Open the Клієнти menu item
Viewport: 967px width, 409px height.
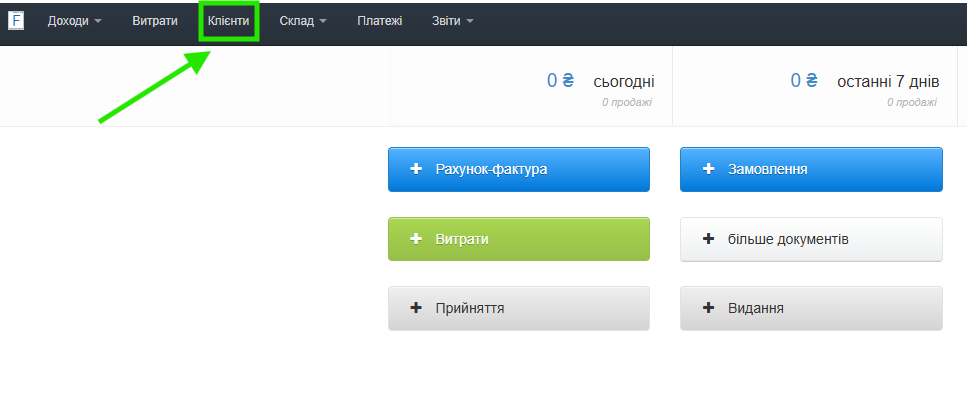click(x=229, y=21)
